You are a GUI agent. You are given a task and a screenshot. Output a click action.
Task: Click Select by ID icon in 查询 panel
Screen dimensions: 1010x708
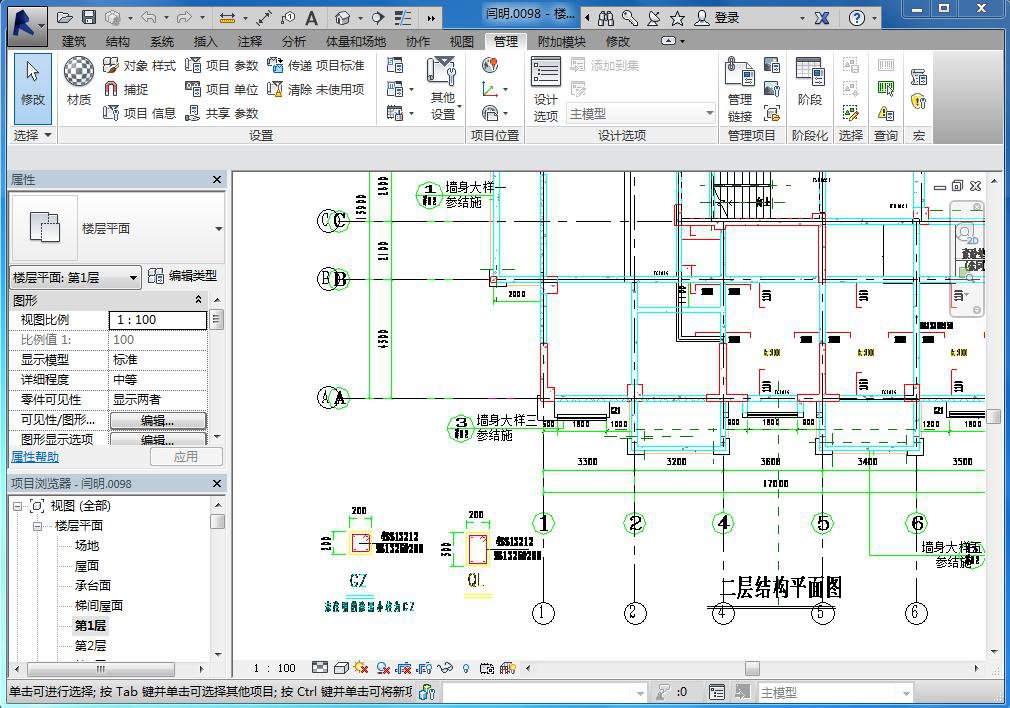[x=886, y=90]
